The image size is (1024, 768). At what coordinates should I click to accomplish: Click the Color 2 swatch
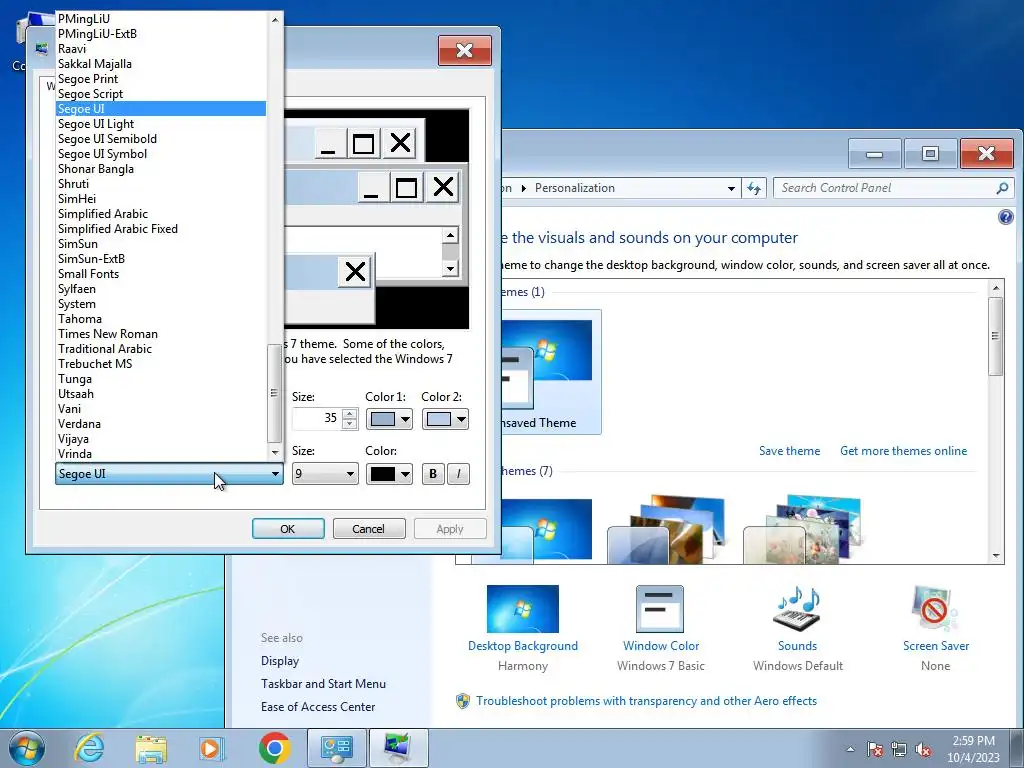[x=439, y=419]
